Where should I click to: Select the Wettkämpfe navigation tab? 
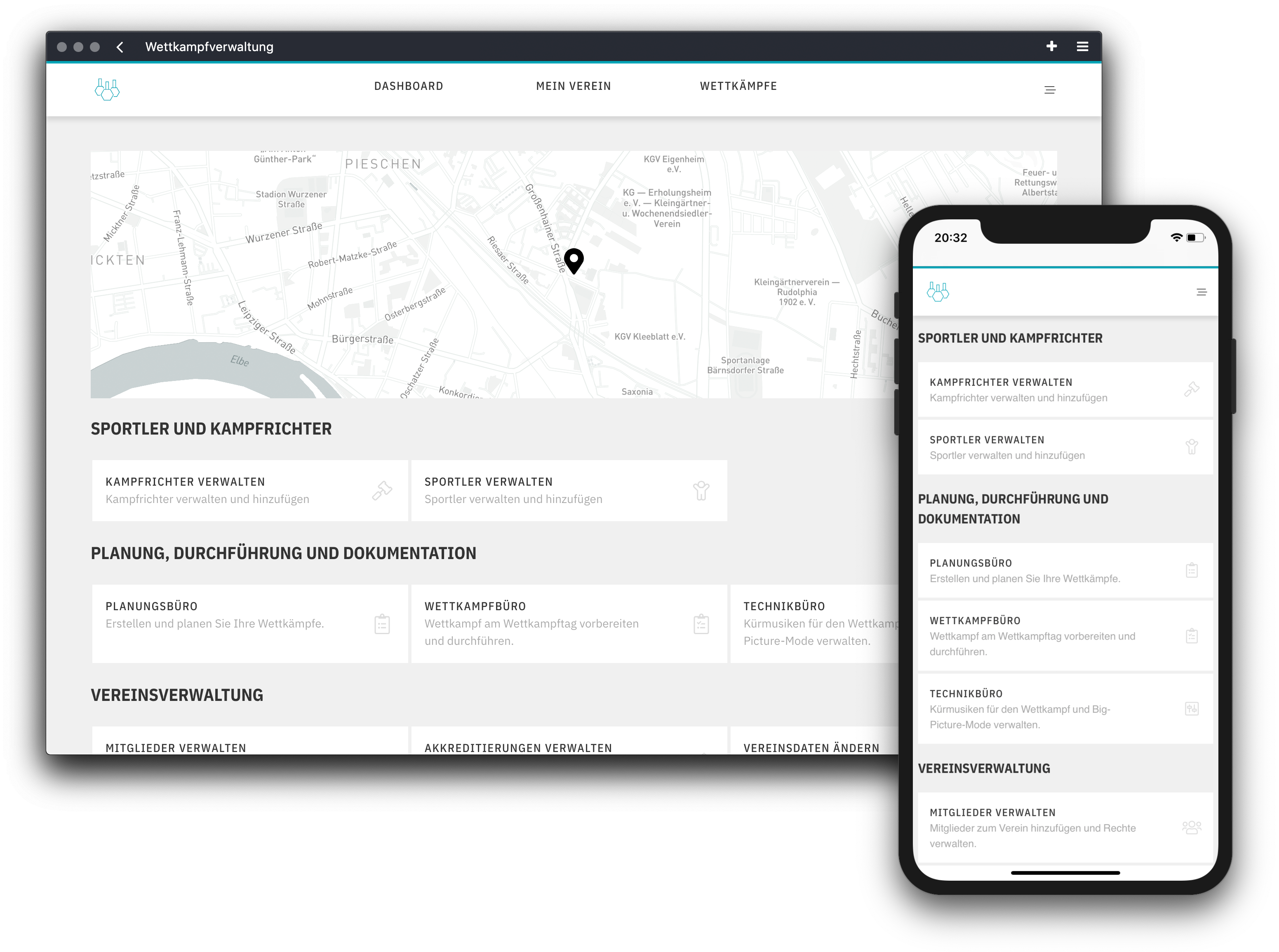point(738,87)
